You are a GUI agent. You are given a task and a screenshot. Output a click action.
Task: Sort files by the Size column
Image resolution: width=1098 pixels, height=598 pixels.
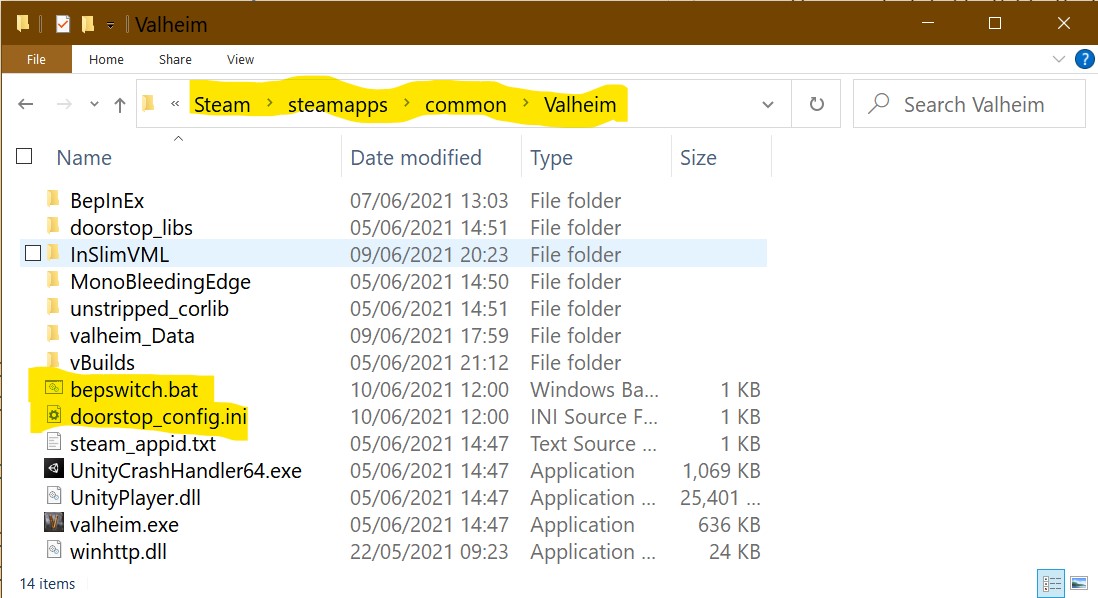[698, 158]
